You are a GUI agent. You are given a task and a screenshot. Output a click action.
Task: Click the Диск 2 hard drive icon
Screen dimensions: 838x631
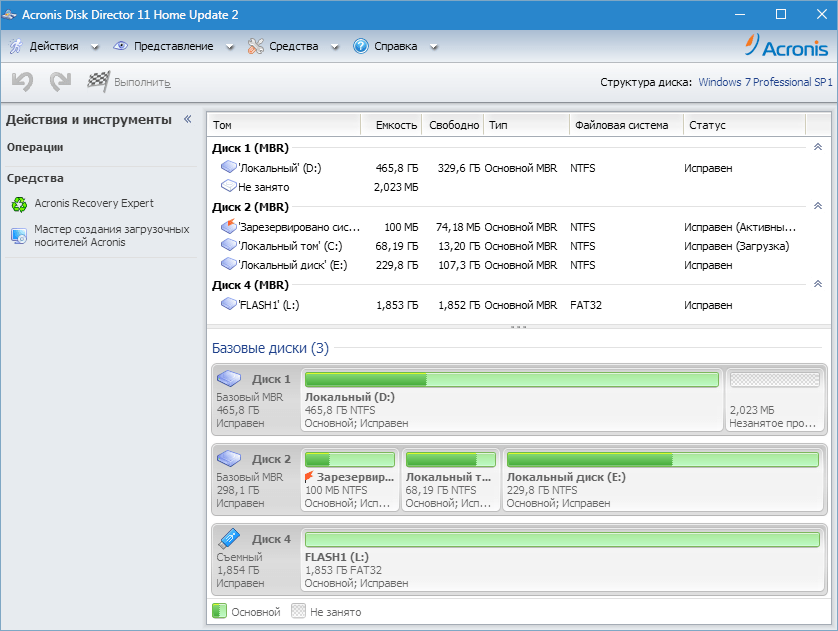229,458
